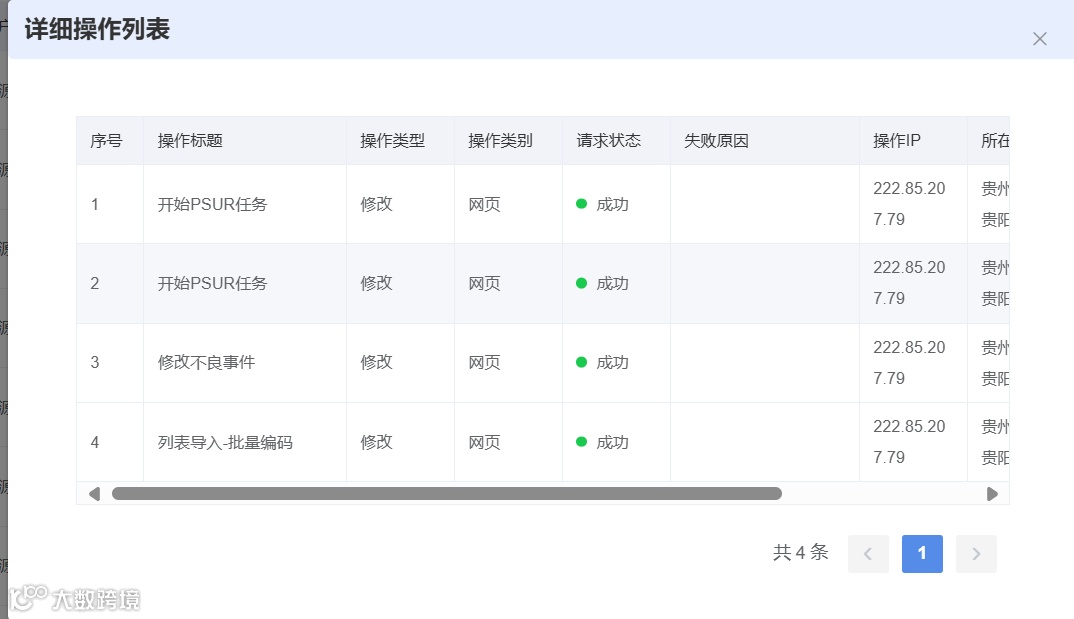1074x619 pixels.
Task: Click the scrollbar left arrow
Action: tap(94, 493)
